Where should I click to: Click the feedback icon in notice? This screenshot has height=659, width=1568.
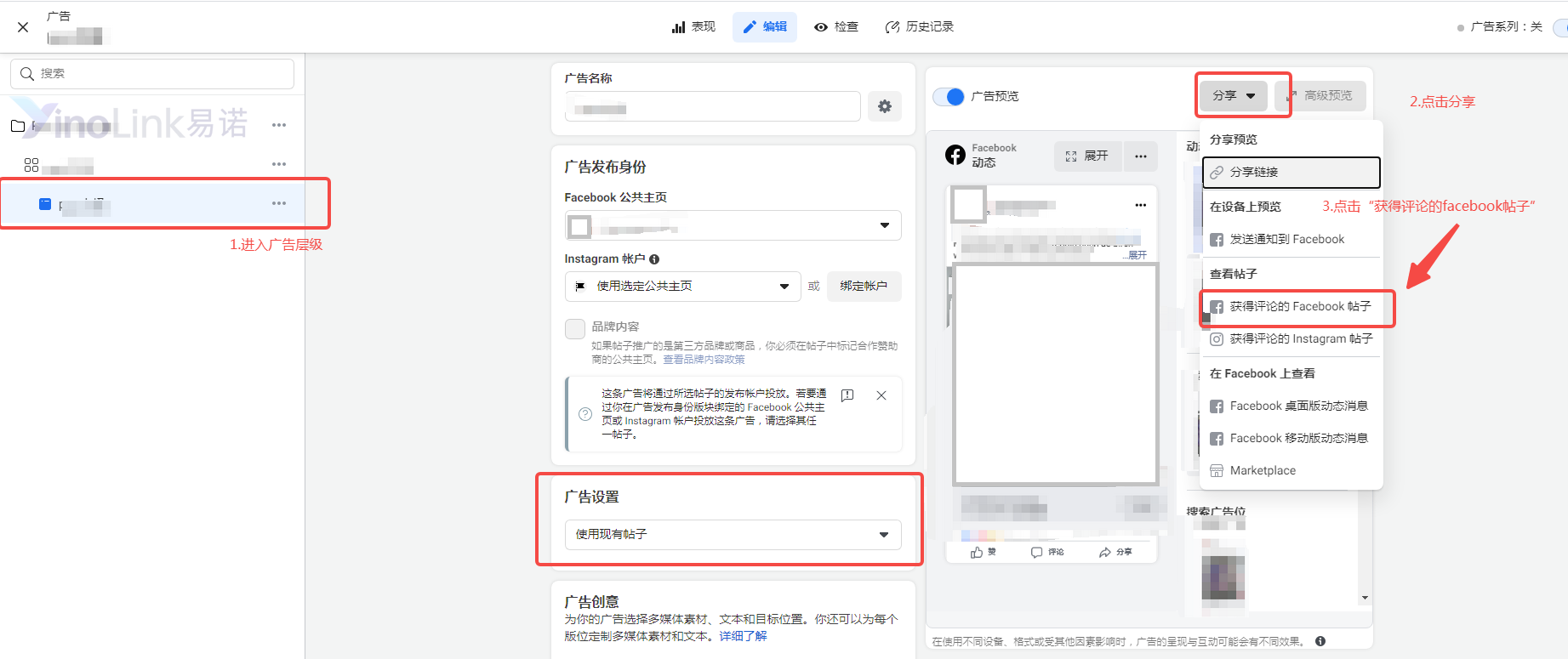847,395
